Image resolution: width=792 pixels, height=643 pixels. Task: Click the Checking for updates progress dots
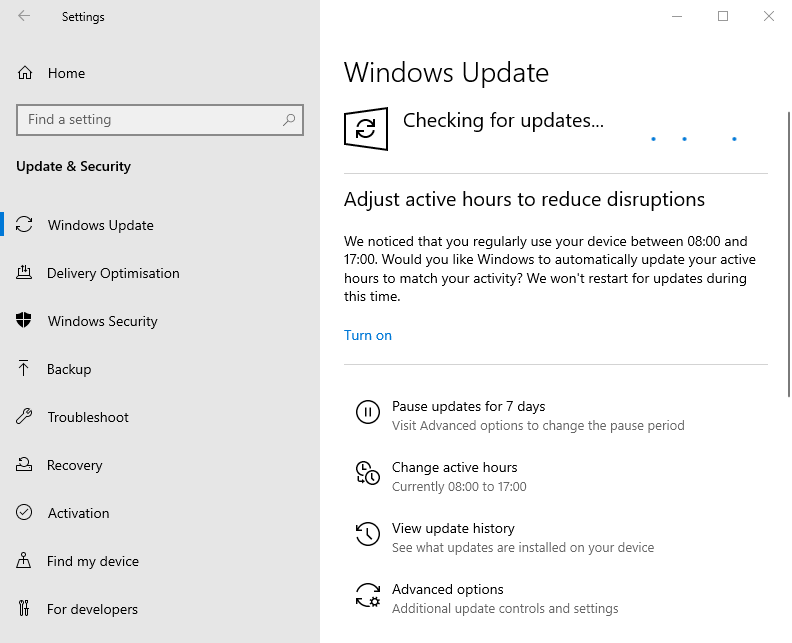(x=694, y=139)
